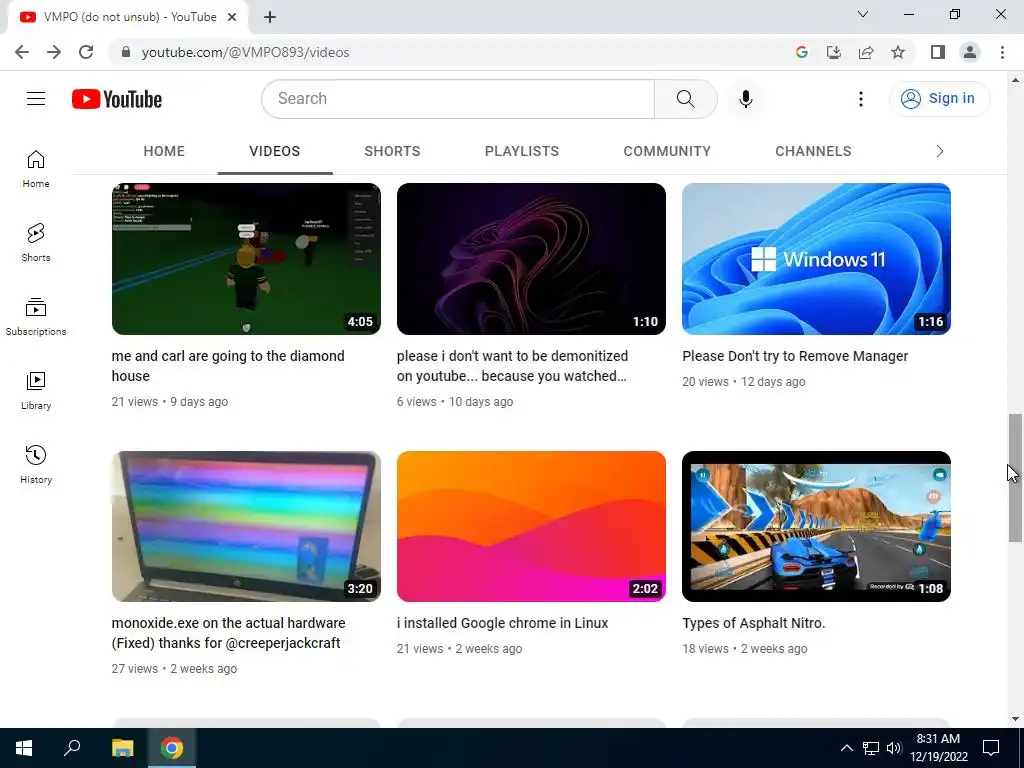Share this page icon
The image size is (1024, 768).
[x=866, y=52]
